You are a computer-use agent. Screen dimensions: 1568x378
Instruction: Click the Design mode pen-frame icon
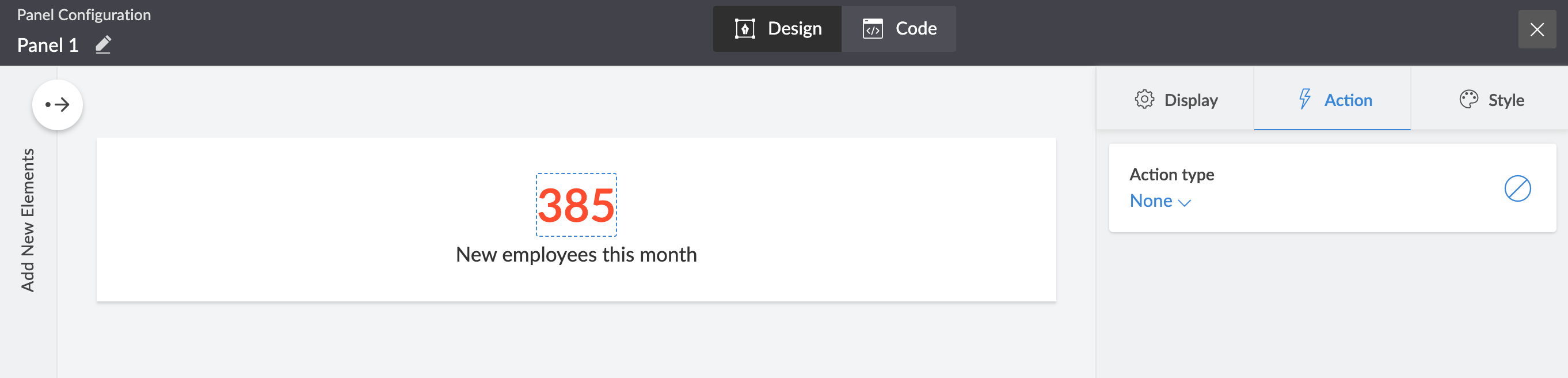744,29
